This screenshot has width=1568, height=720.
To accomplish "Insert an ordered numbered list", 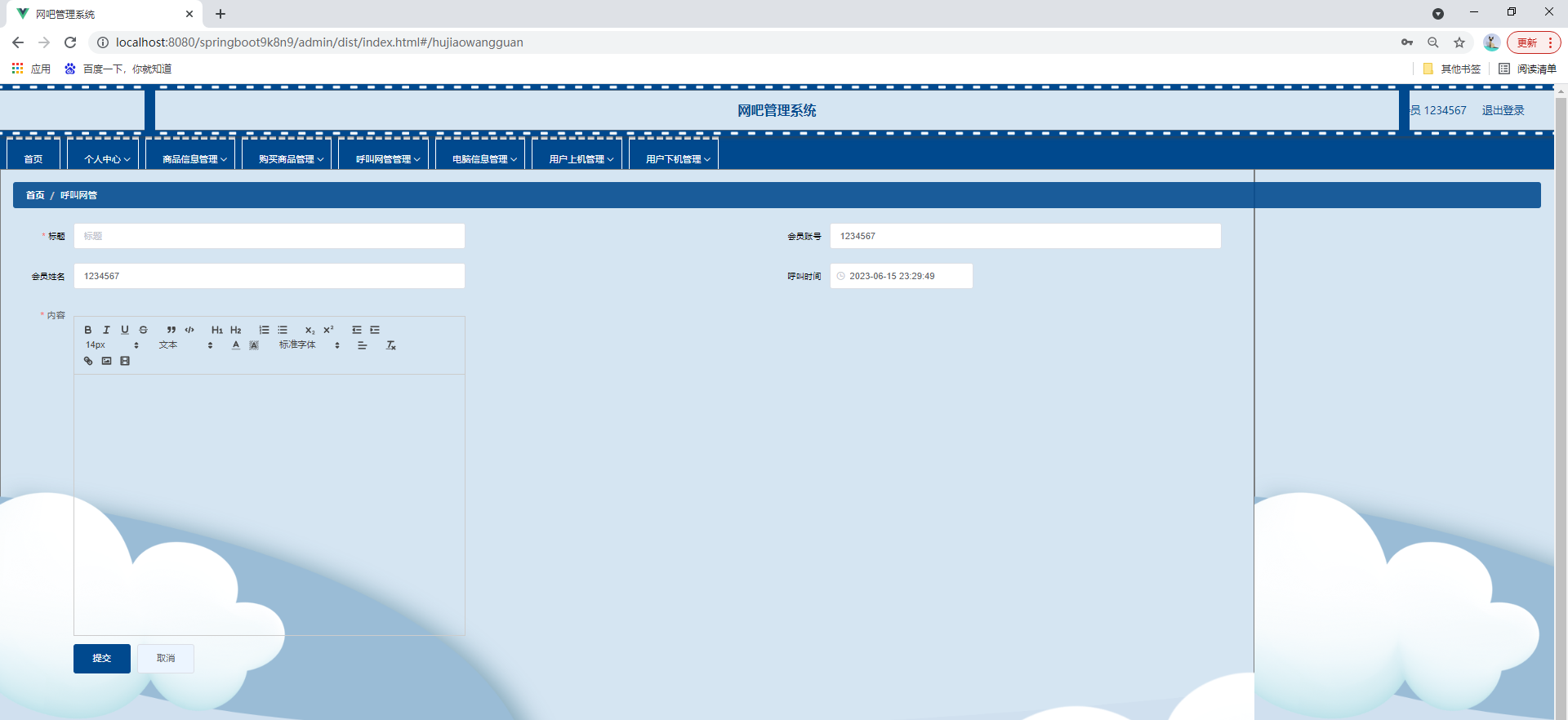I will (x=264, y=330).
